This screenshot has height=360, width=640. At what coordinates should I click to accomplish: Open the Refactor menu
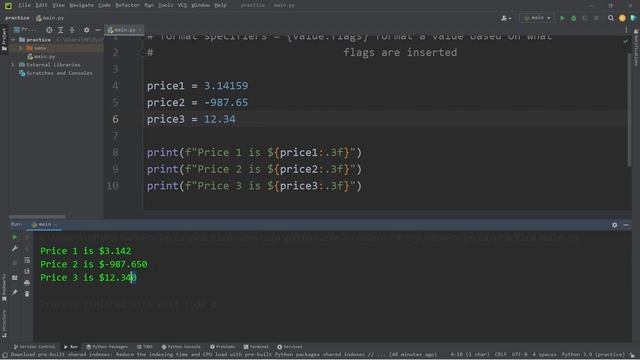pos(127,5)
